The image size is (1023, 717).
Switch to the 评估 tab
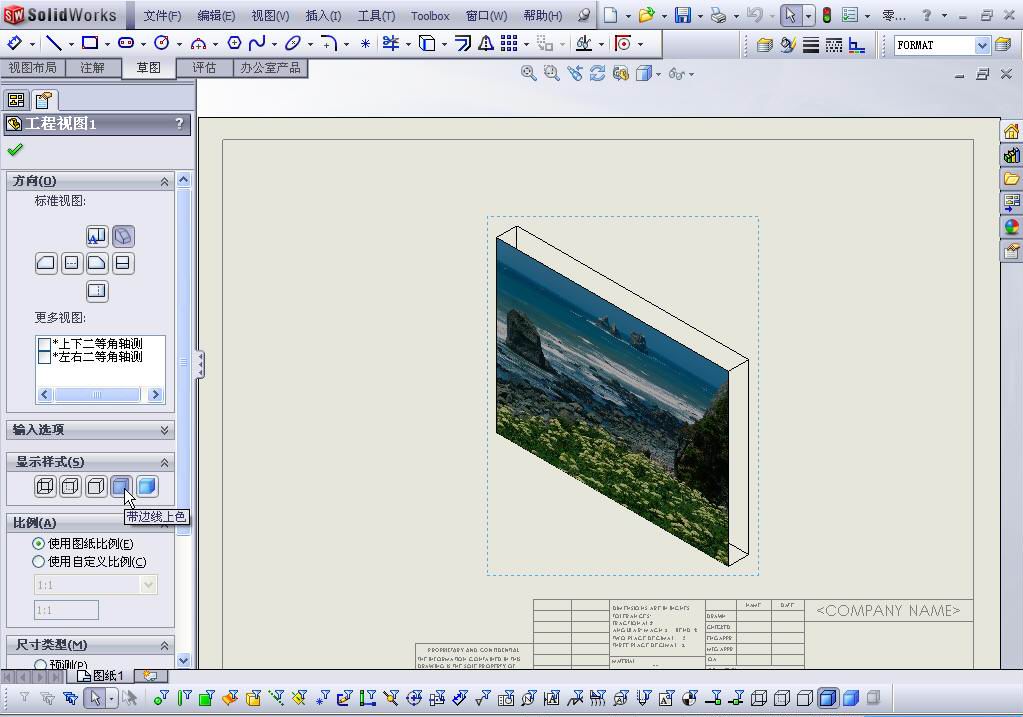(204, 67)
